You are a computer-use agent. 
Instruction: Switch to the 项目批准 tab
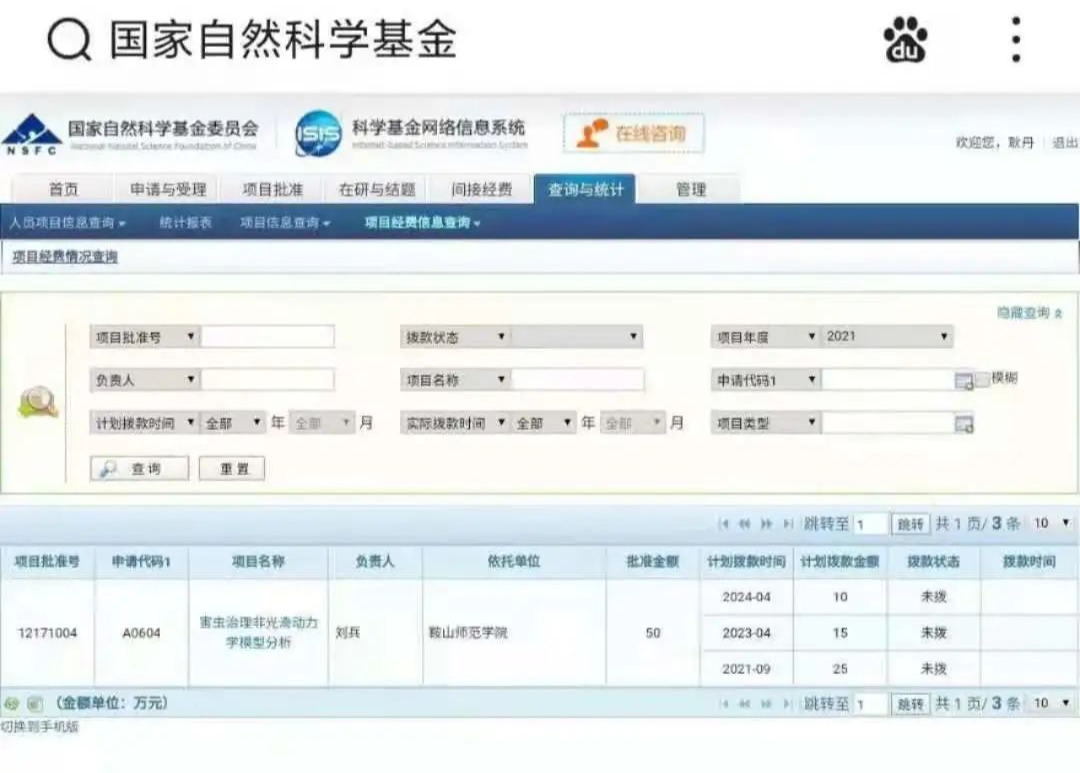[x=272, y=189]
